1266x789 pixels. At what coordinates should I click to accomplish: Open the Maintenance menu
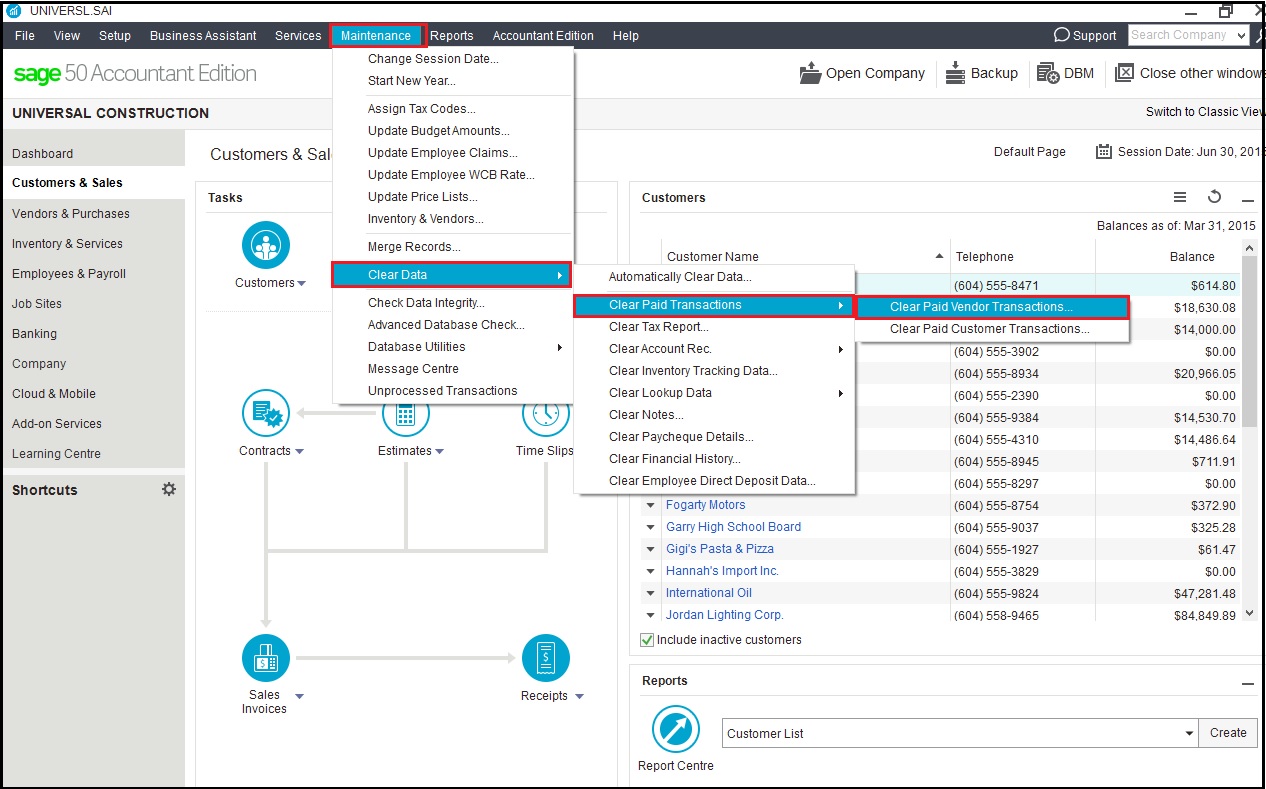[376, 35]
